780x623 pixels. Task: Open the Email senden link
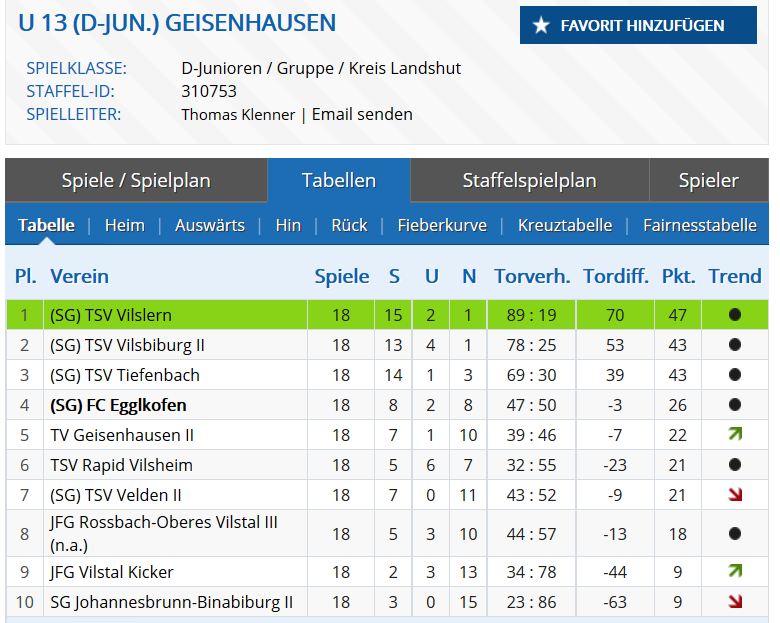click(362, 114)
